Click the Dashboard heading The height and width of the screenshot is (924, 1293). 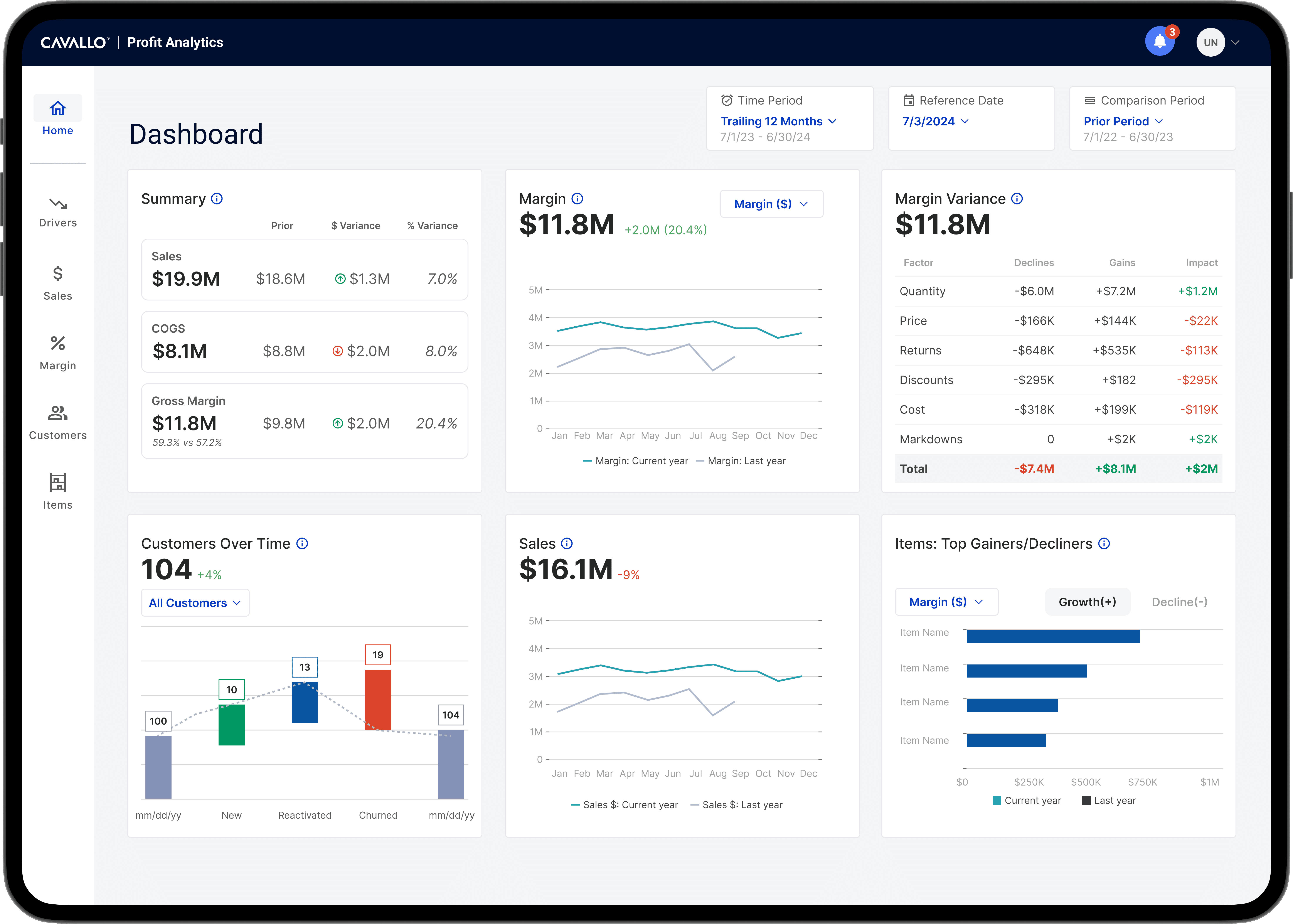[x=196, y=134]
